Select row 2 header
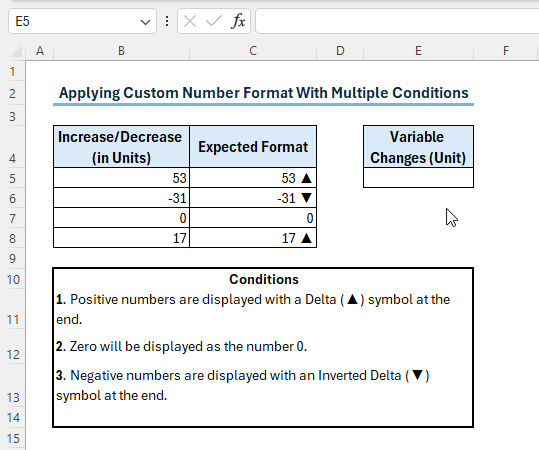The image size is (539, 450). point(13,93)
